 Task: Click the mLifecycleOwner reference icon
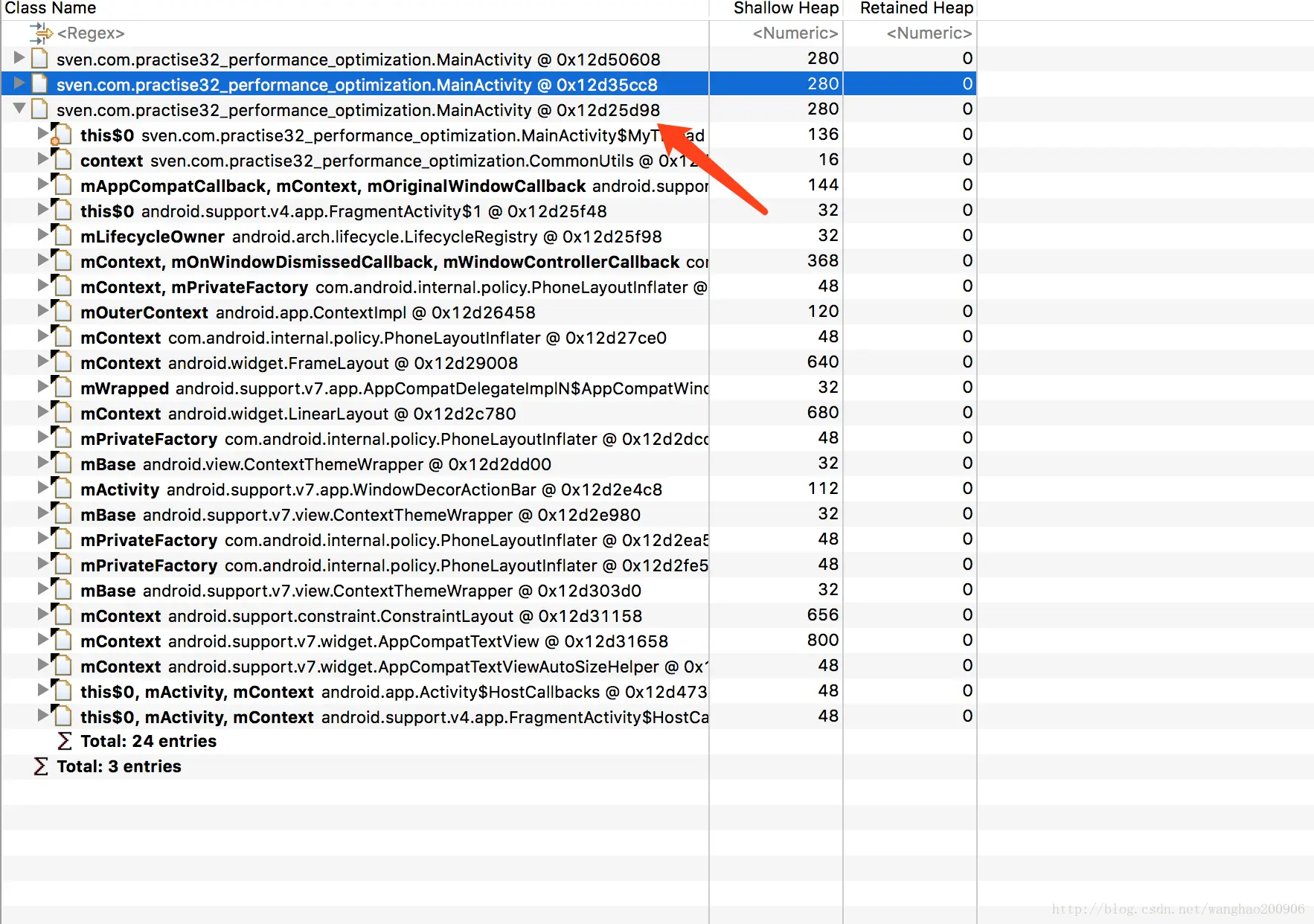(x=61, y=236)
